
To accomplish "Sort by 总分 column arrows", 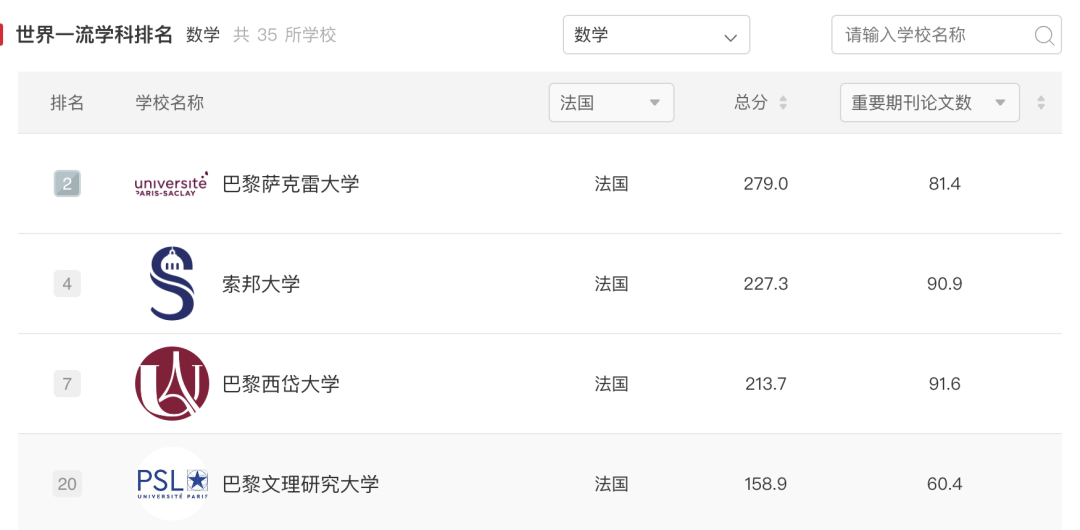I will coord(783,103).
